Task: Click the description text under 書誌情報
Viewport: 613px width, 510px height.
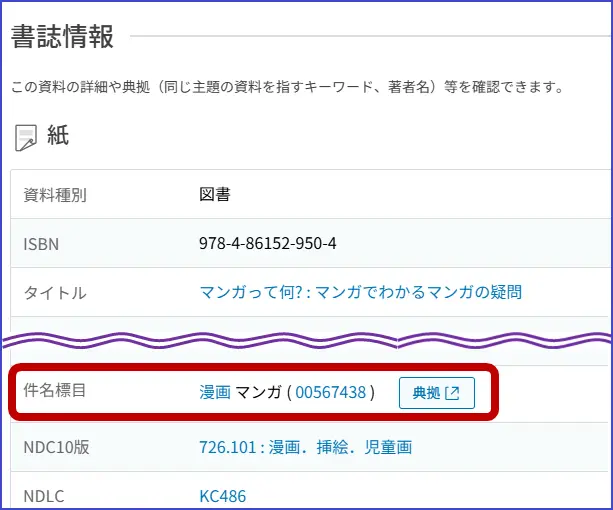Action: point(287,87)
